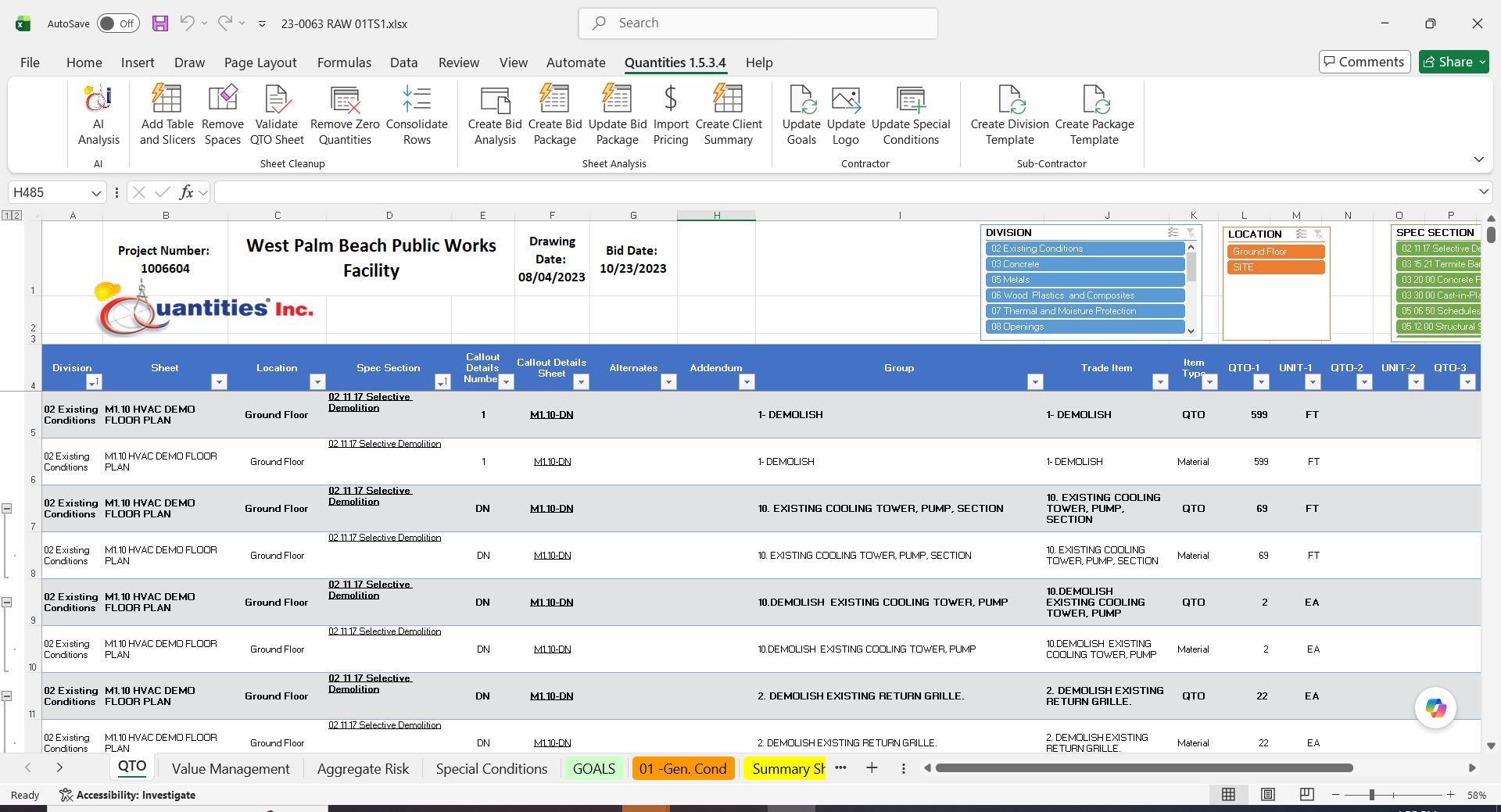Click Create Package Template icon
1501x812 pixels.
(x=1094, y=99)
